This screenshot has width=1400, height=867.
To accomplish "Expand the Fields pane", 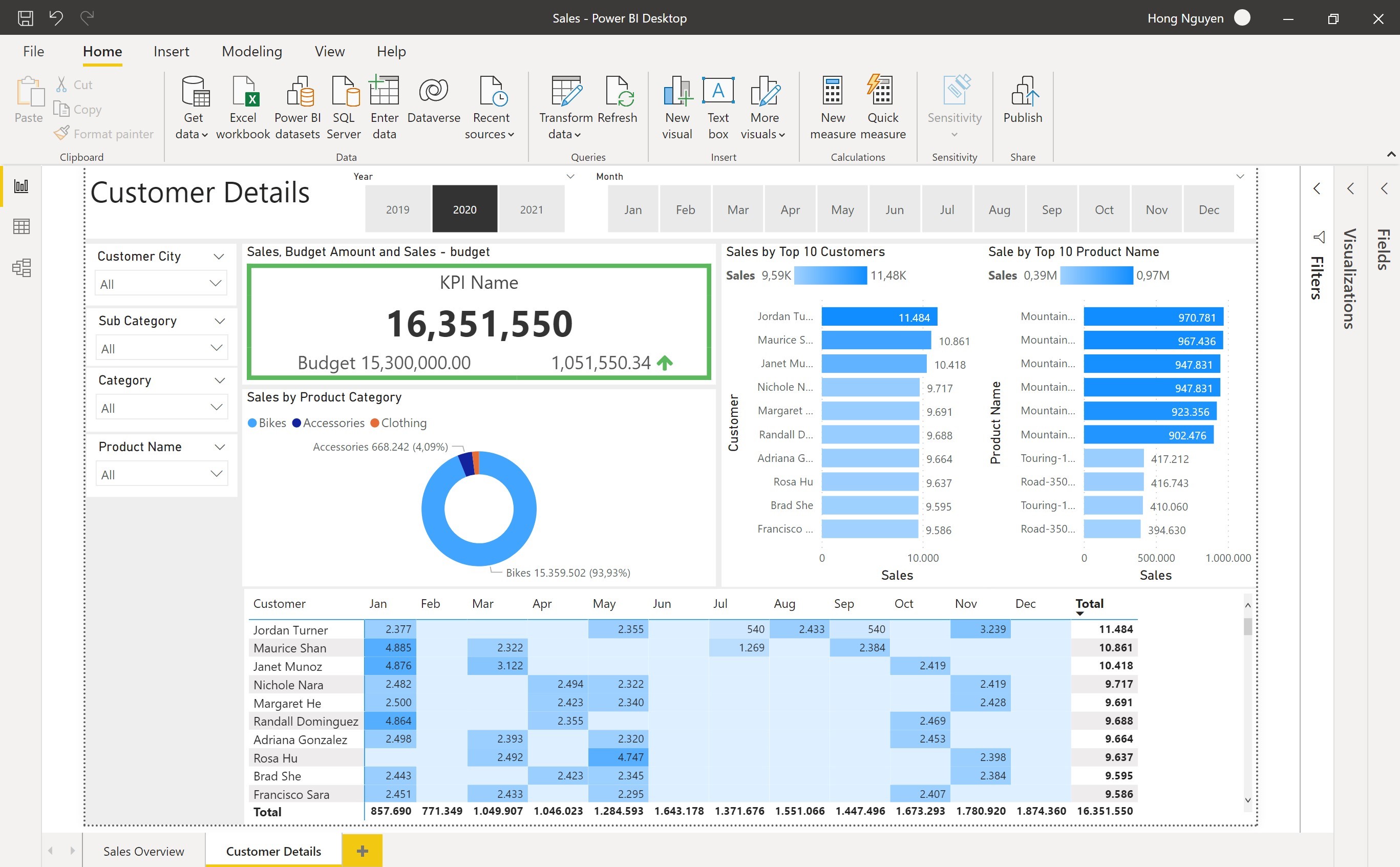I will pos(1384,189).
